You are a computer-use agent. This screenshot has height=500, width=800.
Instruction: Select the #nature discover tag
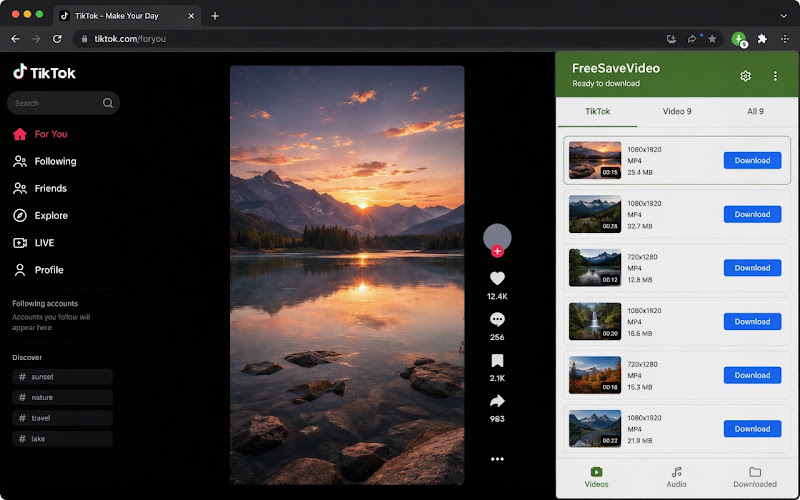[x=62, y=397]
